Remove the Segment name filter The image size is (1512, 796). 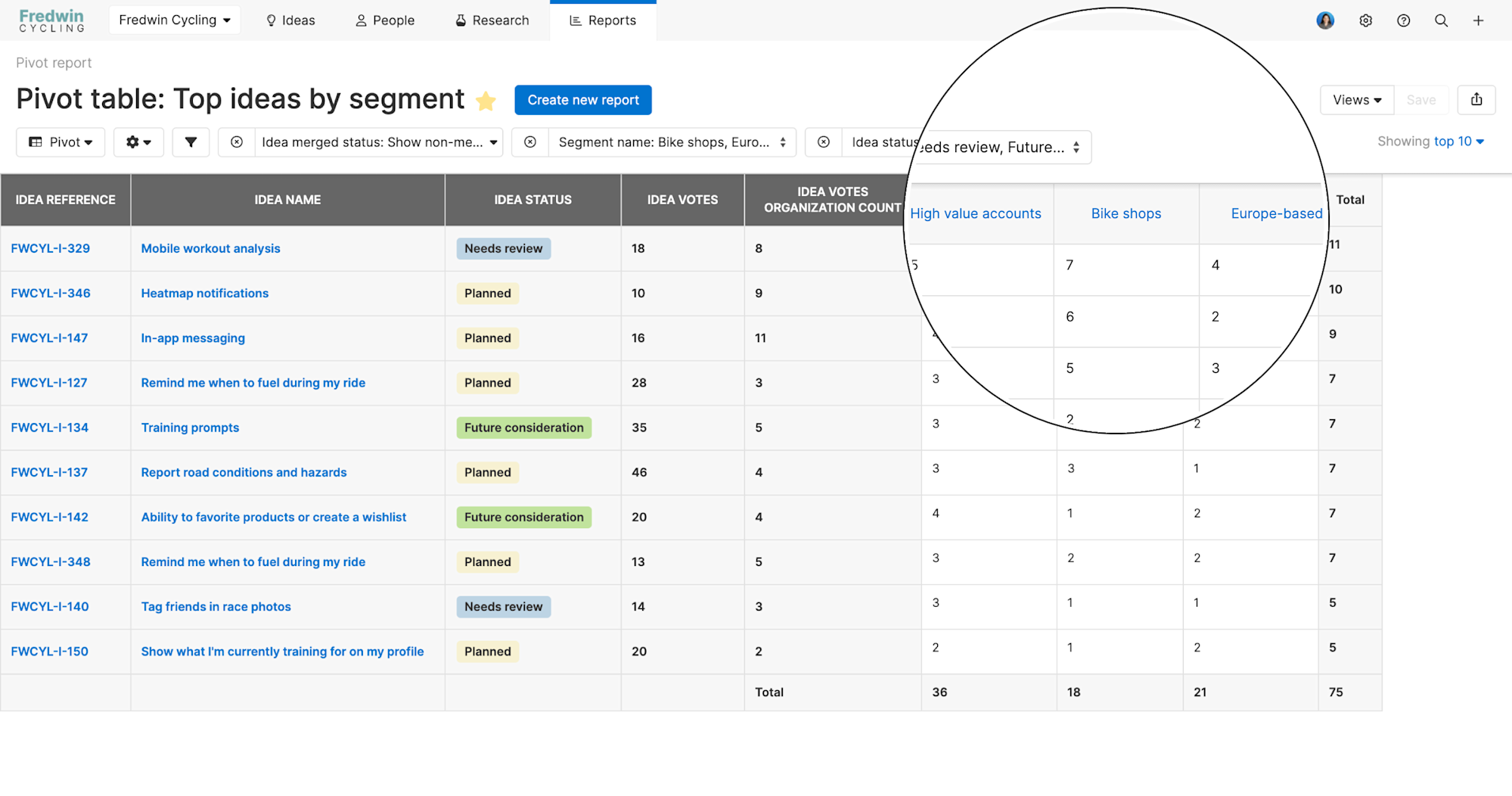coord(530,142)
